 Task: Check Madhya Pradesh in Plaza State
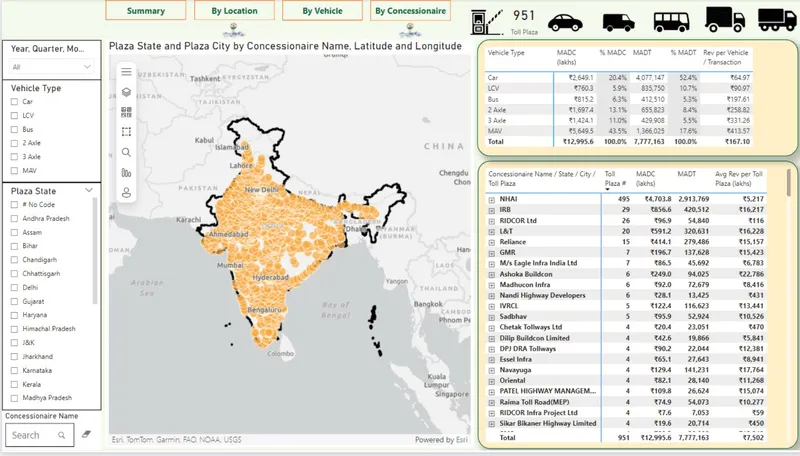point(14,398)
